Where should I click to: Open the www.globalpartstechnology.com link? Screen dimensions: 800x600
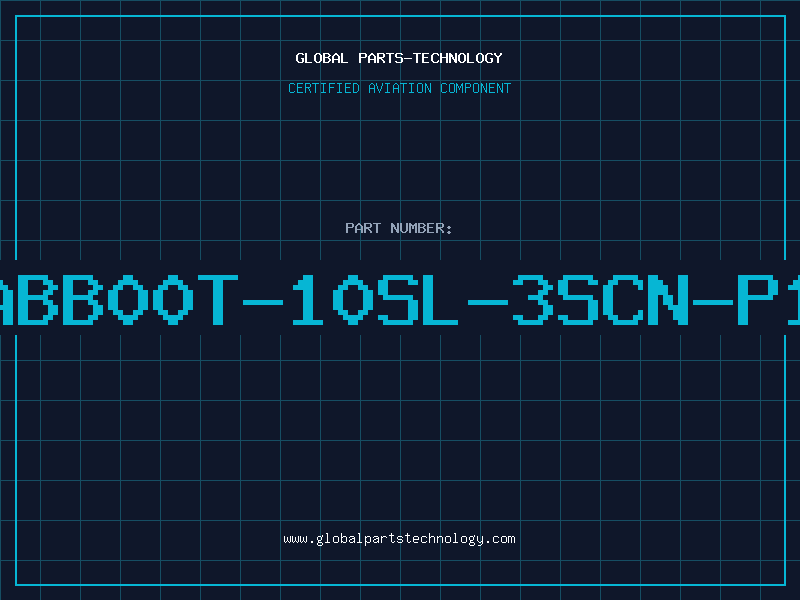pos(399,539)
